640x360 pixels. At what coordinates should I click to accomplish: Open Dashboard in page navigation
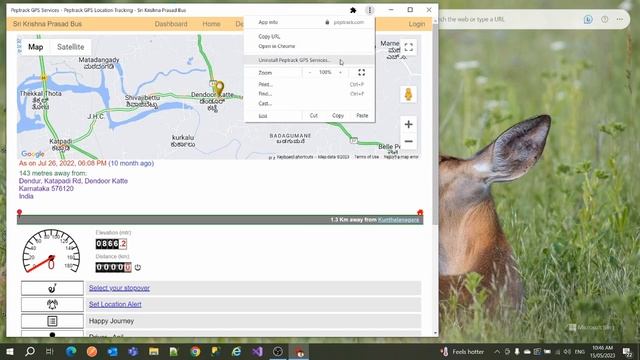(171, 24)
